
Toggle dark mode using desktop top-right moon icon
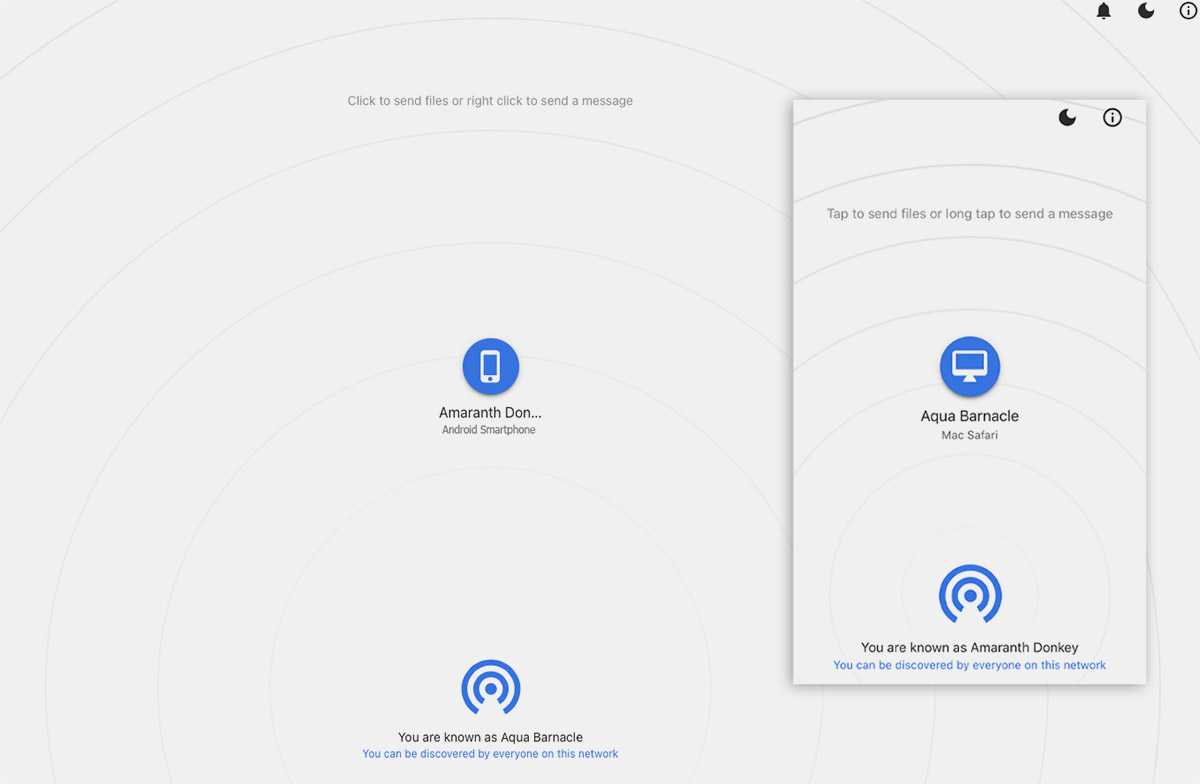(1146, 11)
